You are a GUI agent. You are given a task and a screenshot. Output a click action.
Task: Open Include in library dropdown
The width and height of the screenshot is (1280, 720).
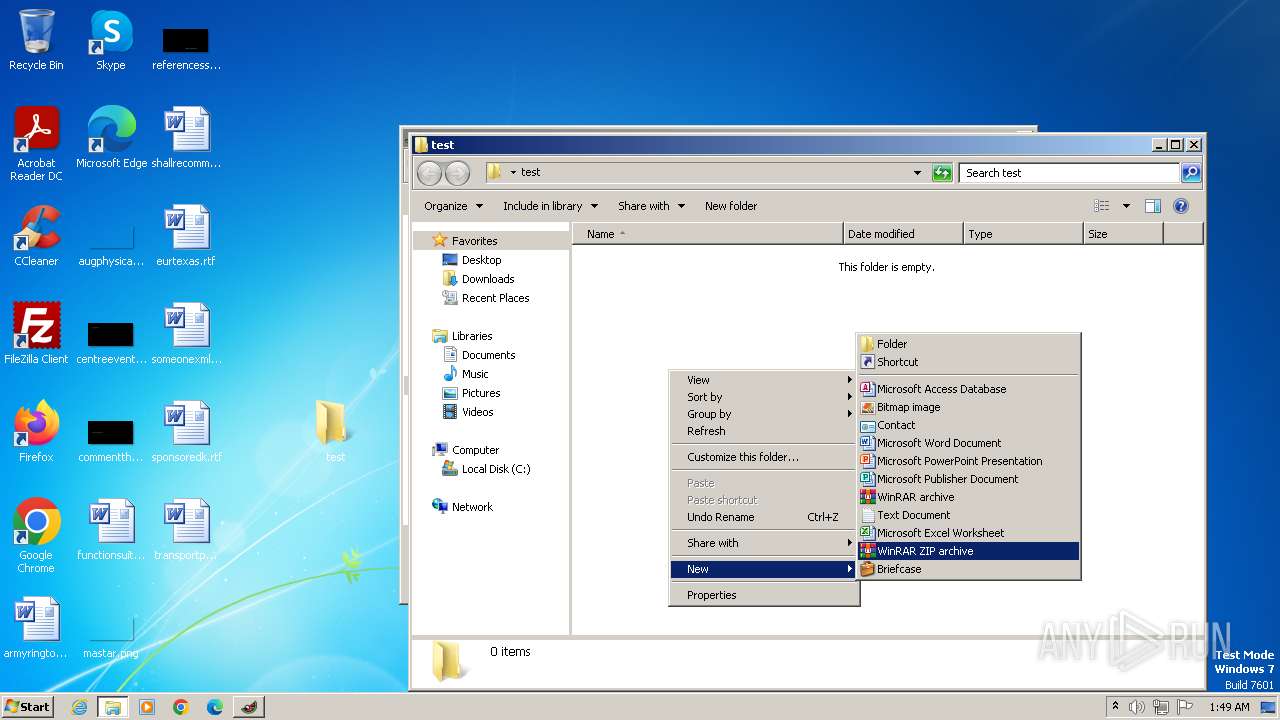(550, 206)
